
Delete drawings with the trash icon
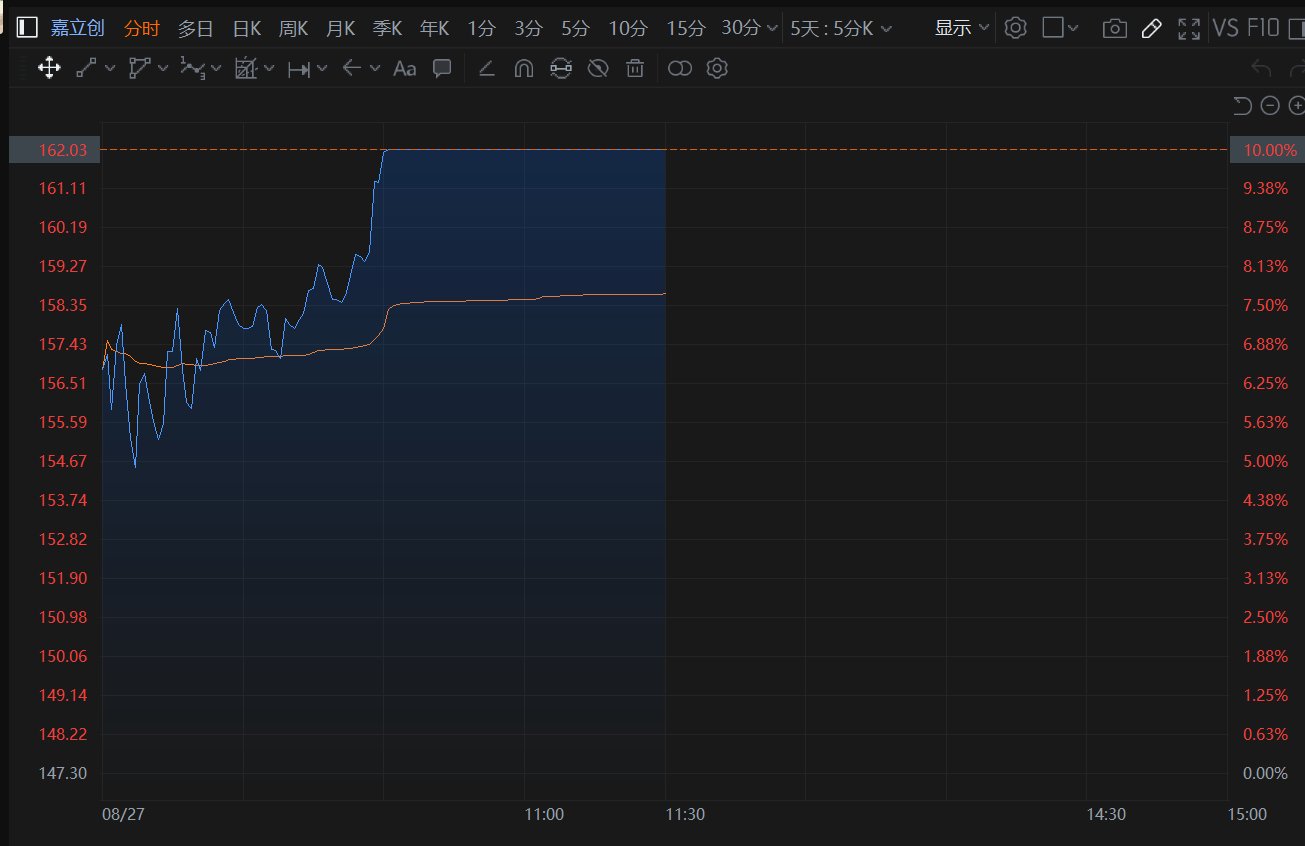point(635,69)
